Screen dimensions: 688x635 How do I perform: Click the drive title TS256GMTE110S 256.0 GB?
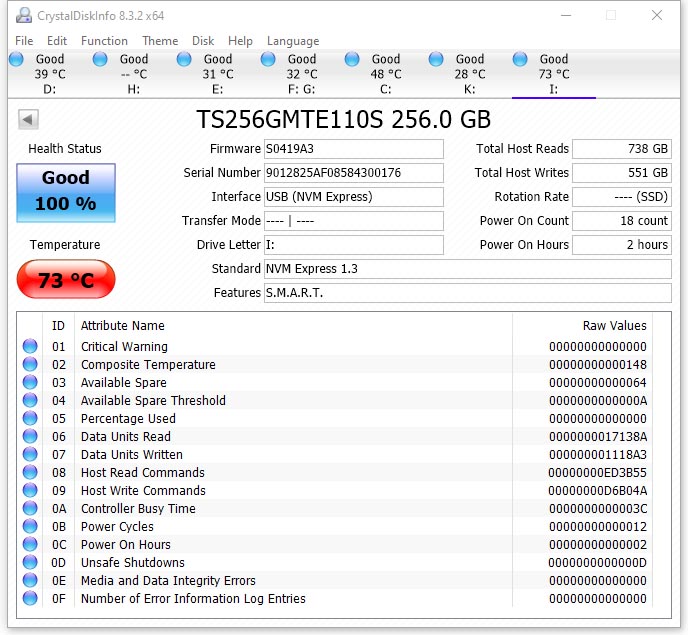[344, 119]
